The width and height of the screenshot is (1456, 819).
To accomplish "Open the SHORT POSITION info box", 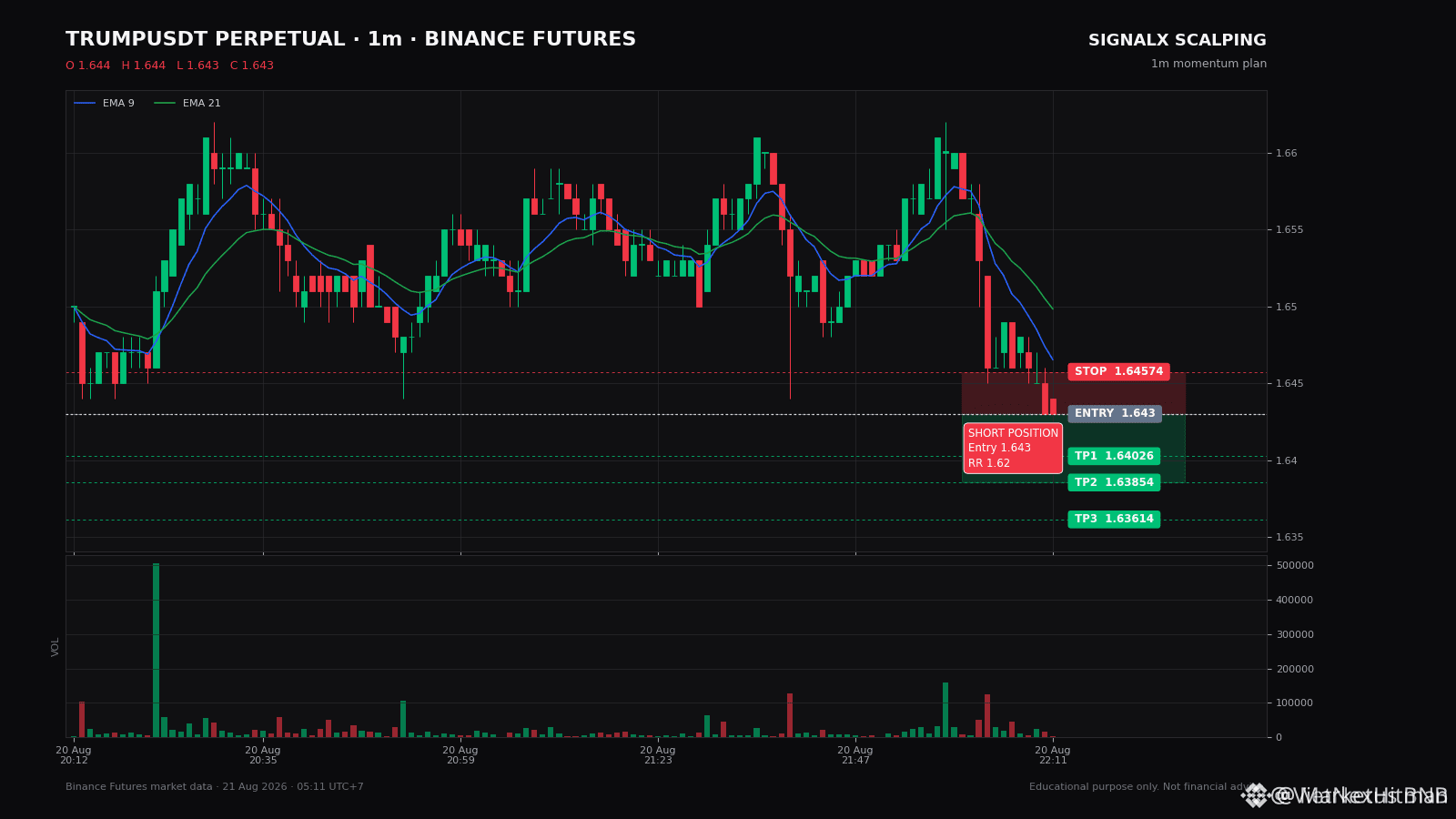I will [1013, 448].
